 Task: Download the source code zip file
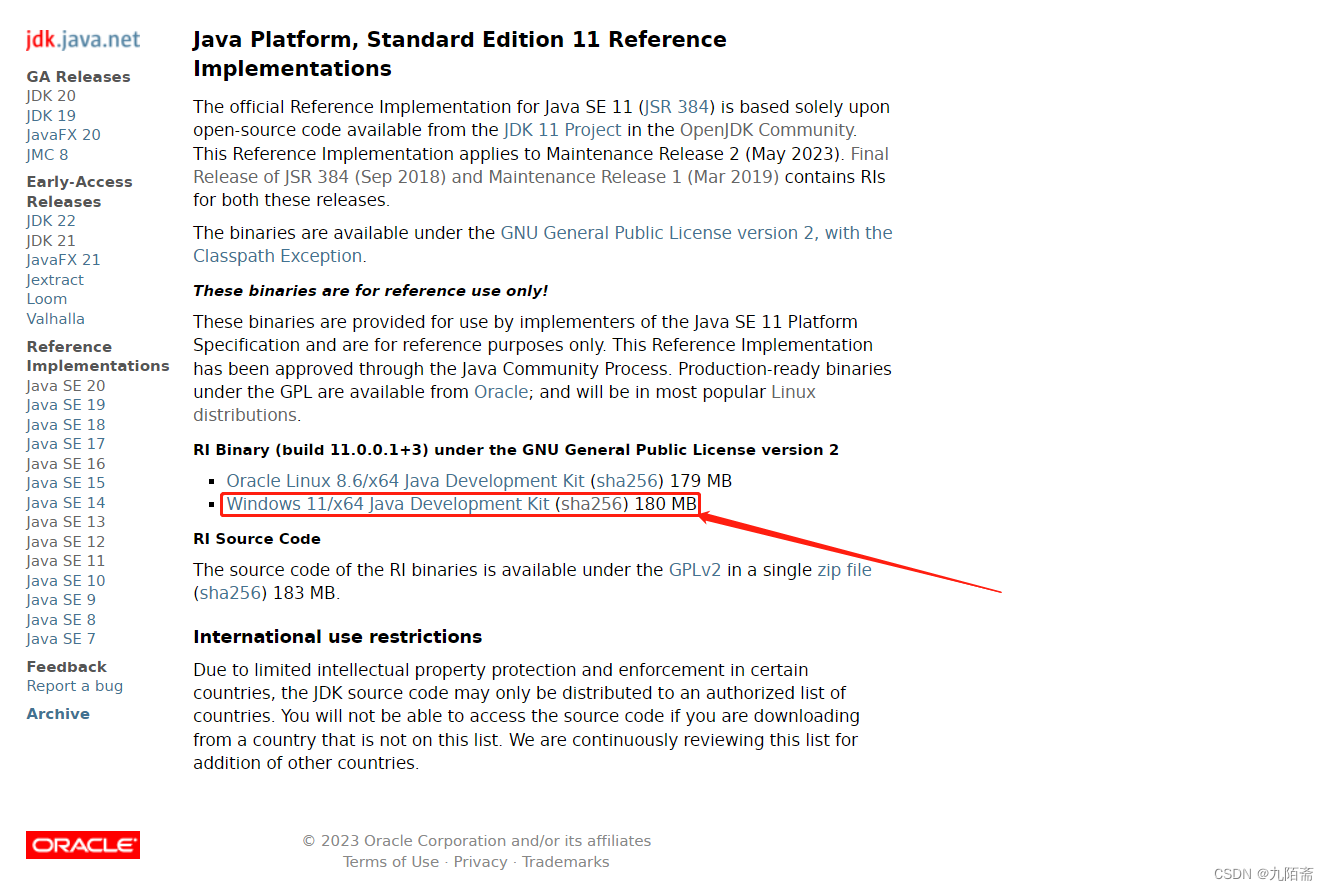(844, 570)
